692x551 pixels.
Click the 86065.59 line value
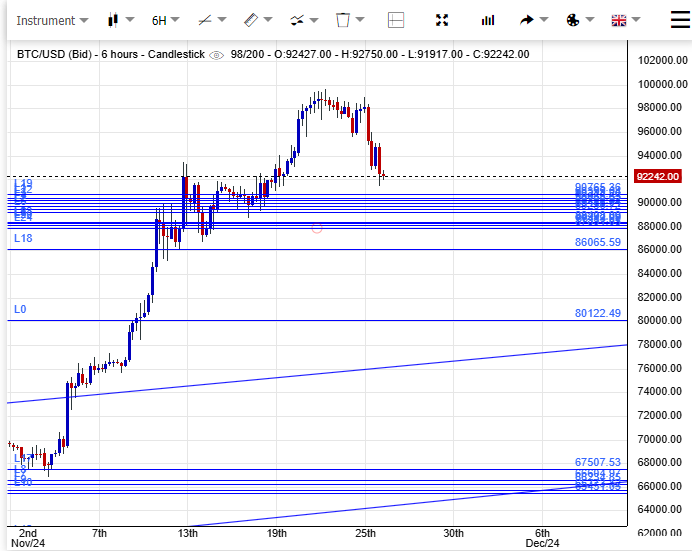tap(598, 242)
